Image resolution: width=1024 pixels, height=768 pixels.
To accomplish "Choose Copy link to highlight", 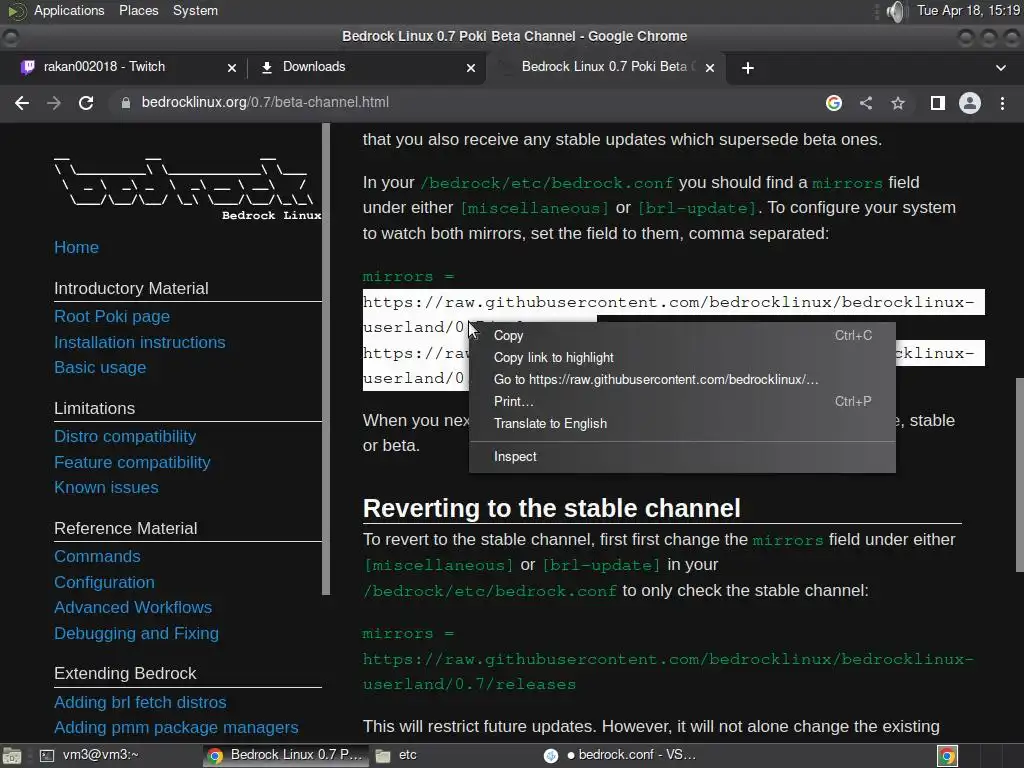I will click(x=682, y=358).
